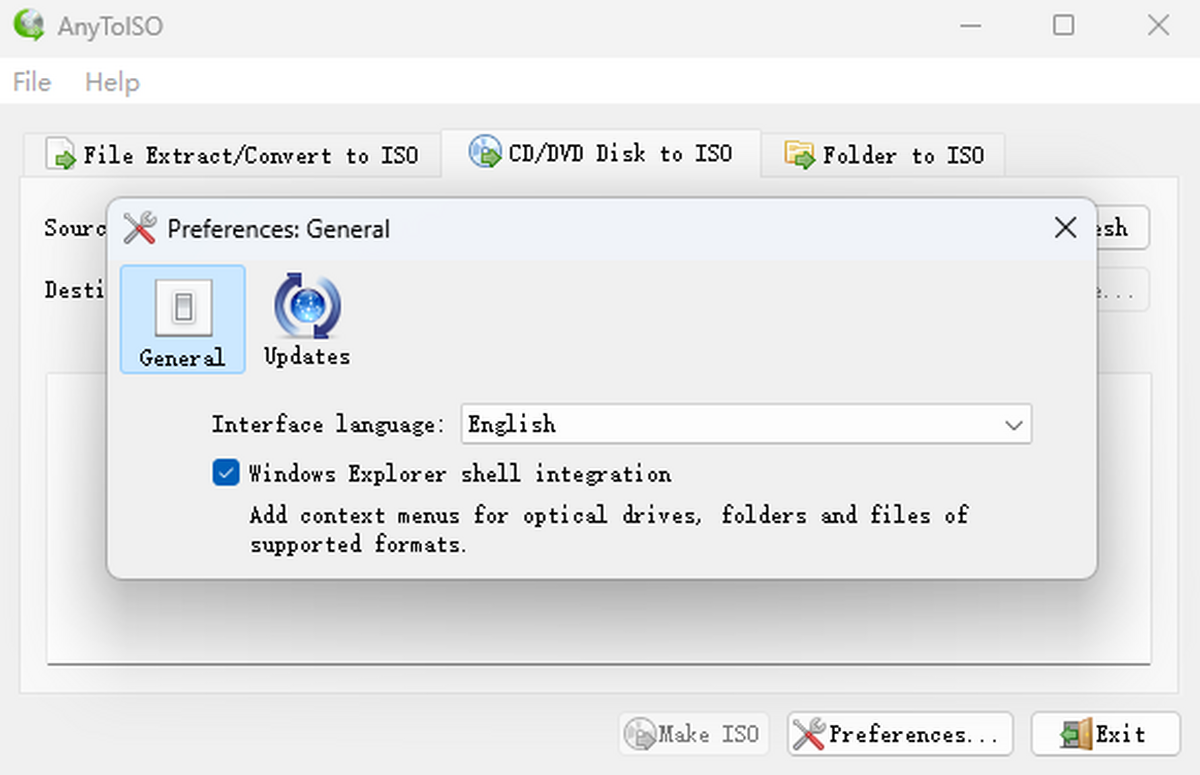Go to the Folder to ISO tab
1200x775 pixels.
tap(884, 155)
